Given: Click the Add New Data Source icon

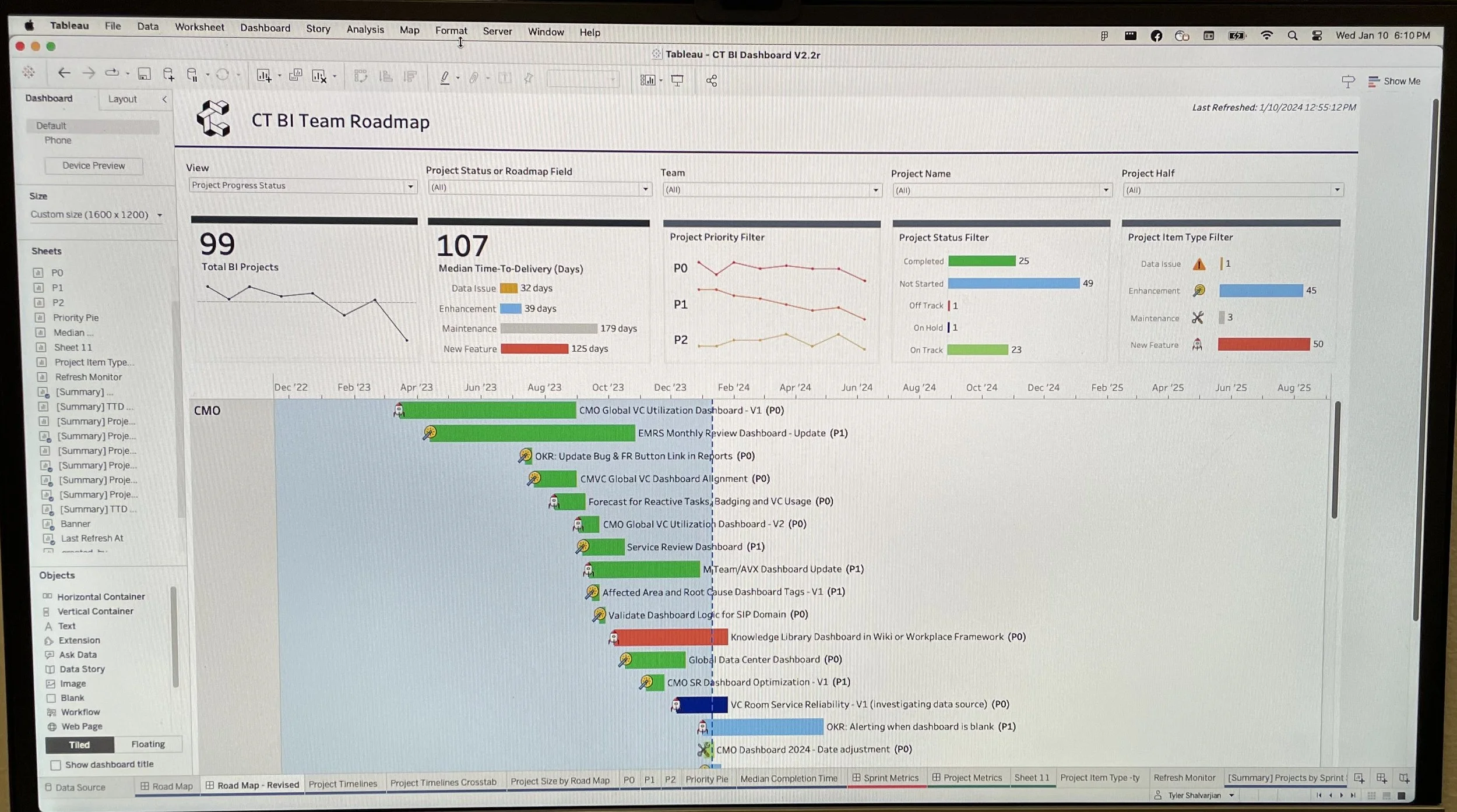Looking at the screenshot, I should point(168,74).
